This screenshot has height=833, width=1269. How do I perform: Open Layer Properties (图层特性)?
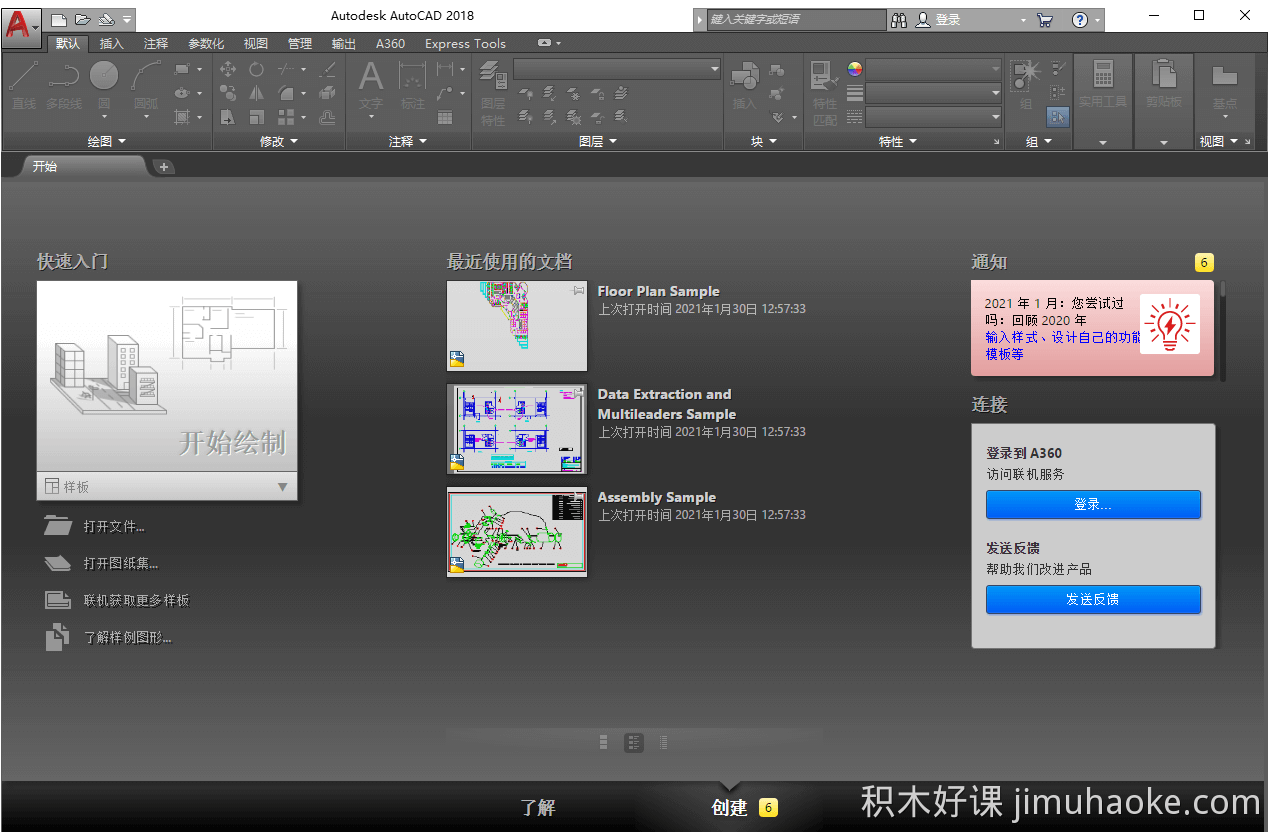pos(493,93)
